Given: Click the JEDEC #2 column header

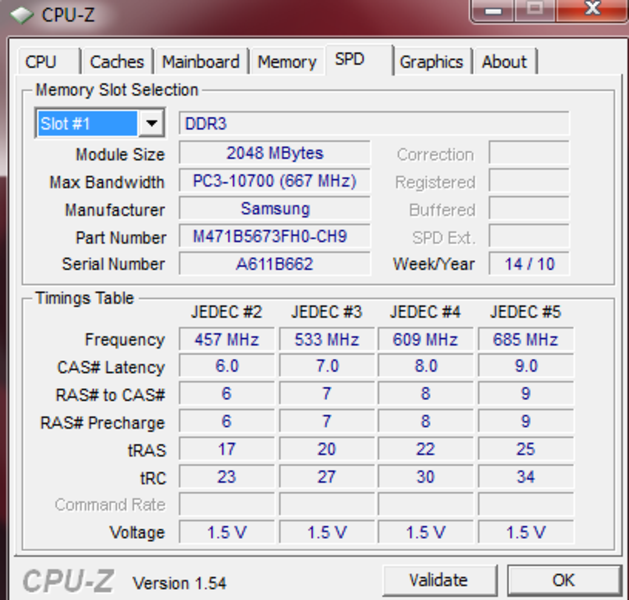Looking at the screenshot, I should point(227,312).
